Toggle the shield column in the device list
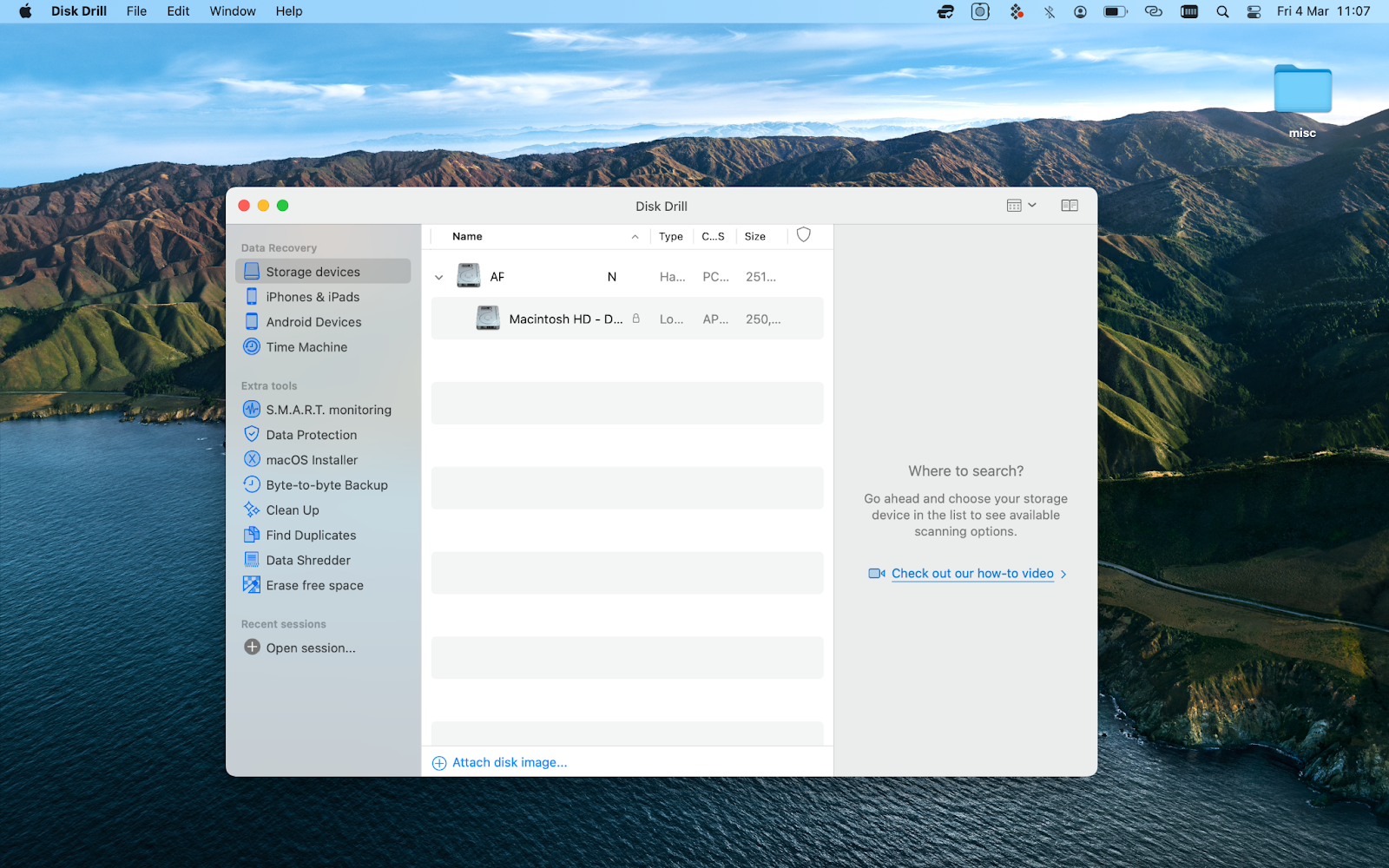The height and width of the screenshot is (868, 1389). tap(803, 235)
